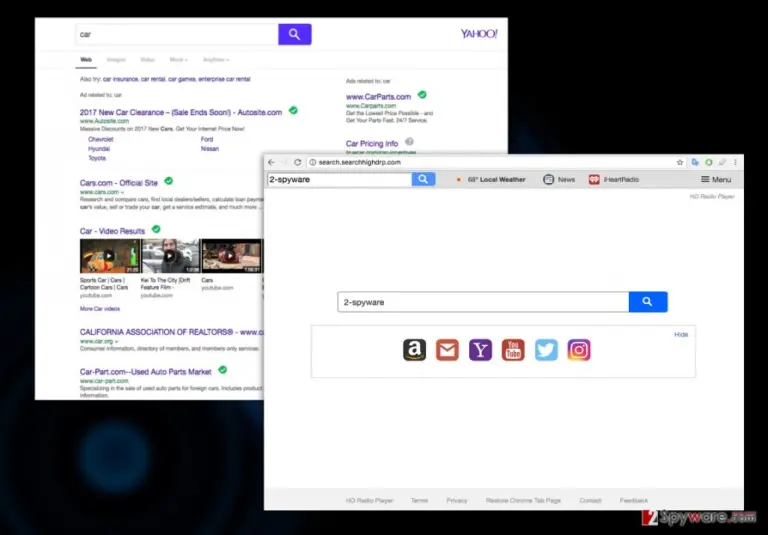Click the center 2-spyware search field
This screenshot has height=535, width=768.
coord(483,302)
